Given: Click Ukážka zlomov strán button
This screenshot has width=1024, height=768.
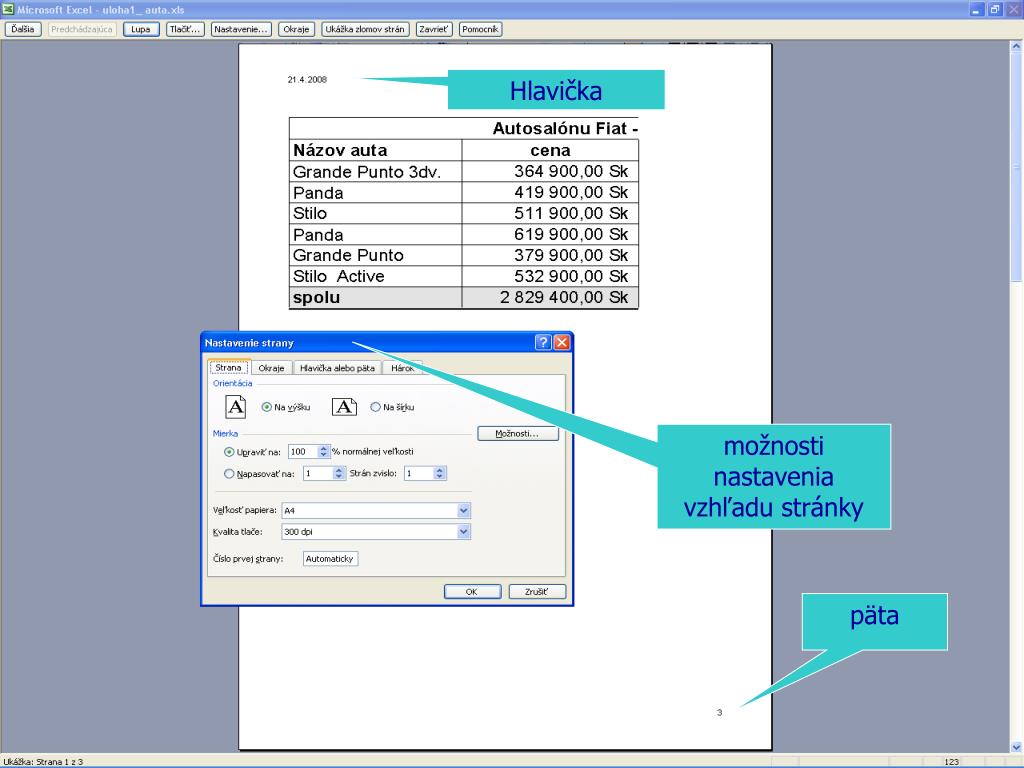Looking at the screenshot, I should coord(365,29).
